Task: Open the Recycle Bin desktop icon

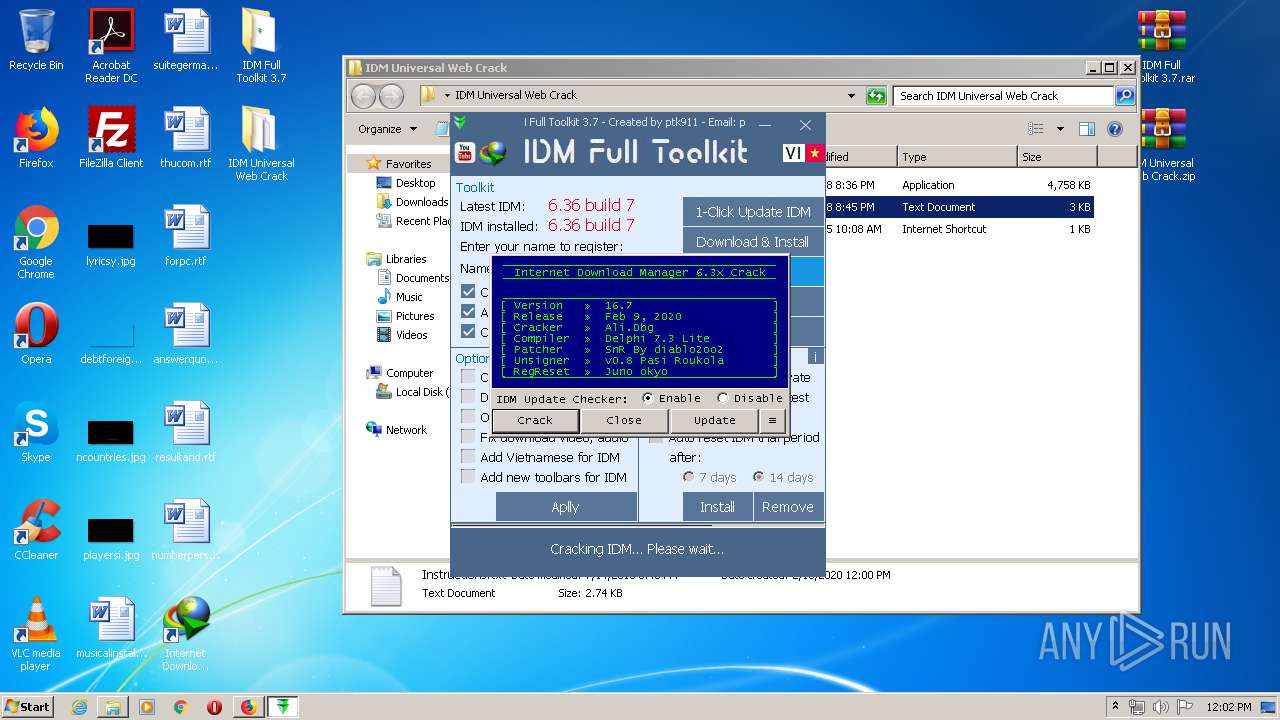Action: tap(36, 41)
